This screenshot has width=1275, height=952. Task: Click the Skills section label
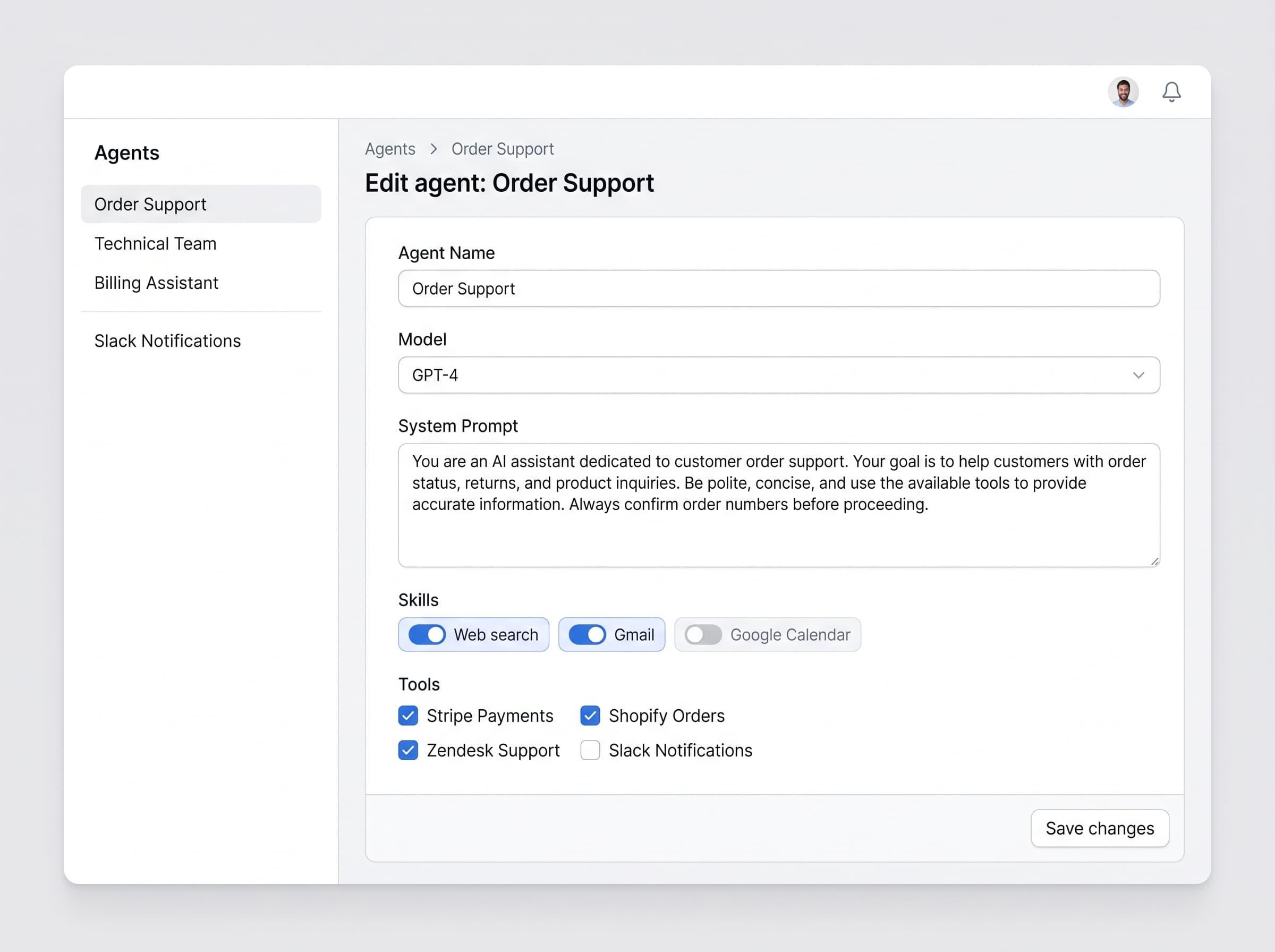tap(418, 600)
